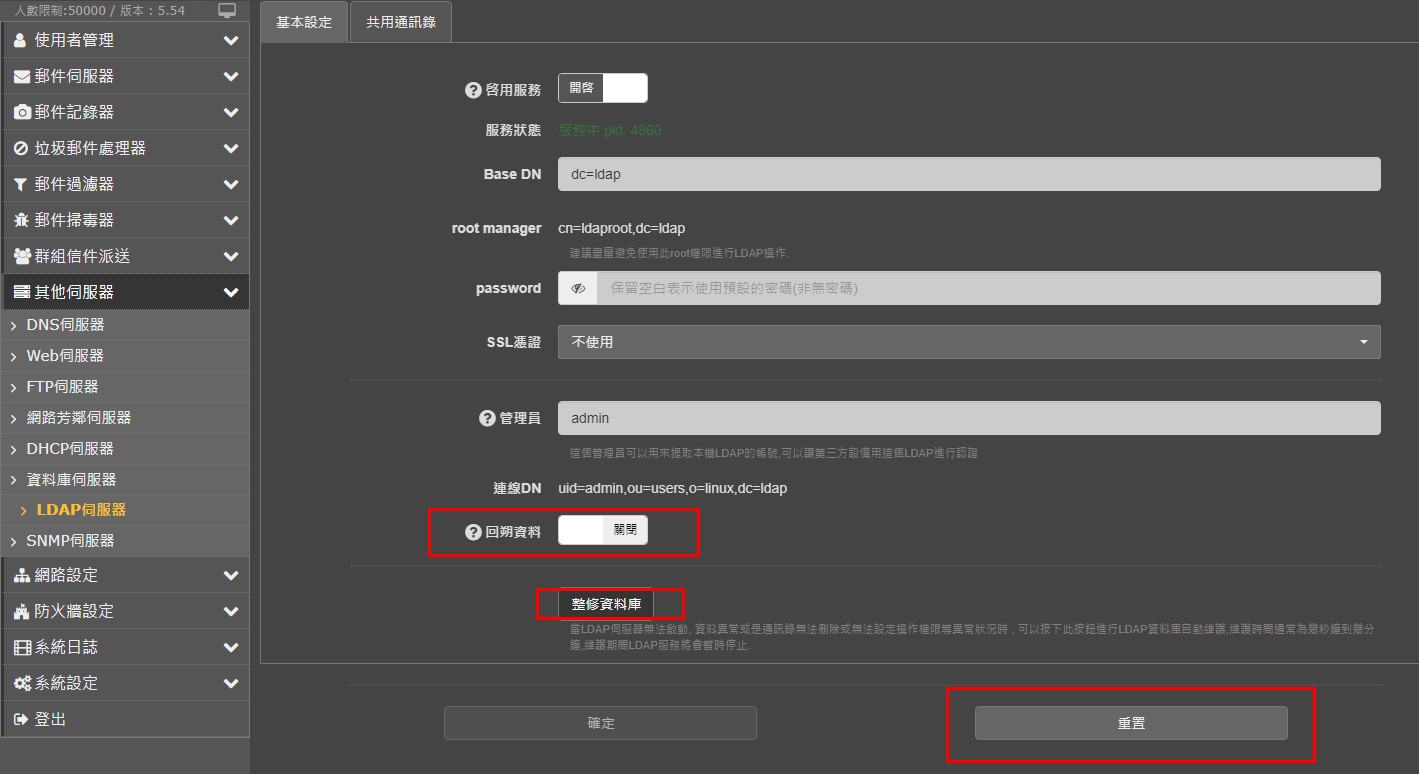Click the 登出 logout item
The width and height of the screenshot is (1419, 774).
[x=50, y=719]
